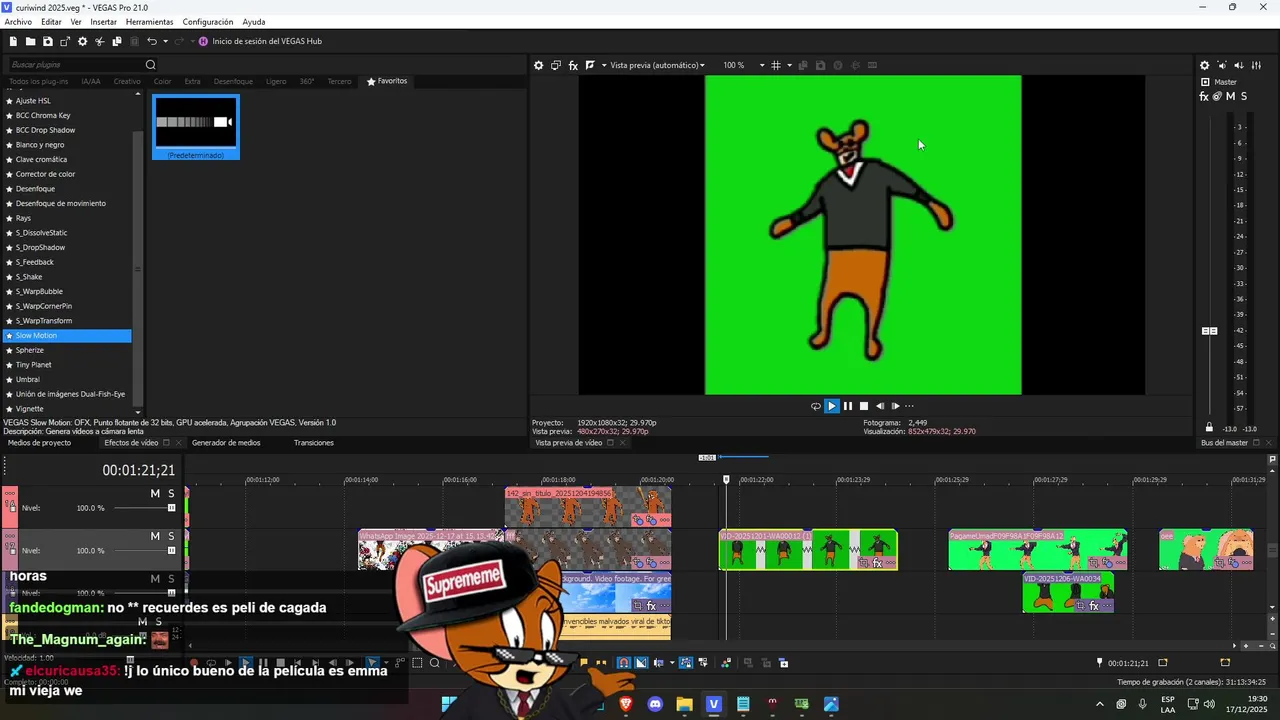Open the Insertar menu

[x=103, y=22]
